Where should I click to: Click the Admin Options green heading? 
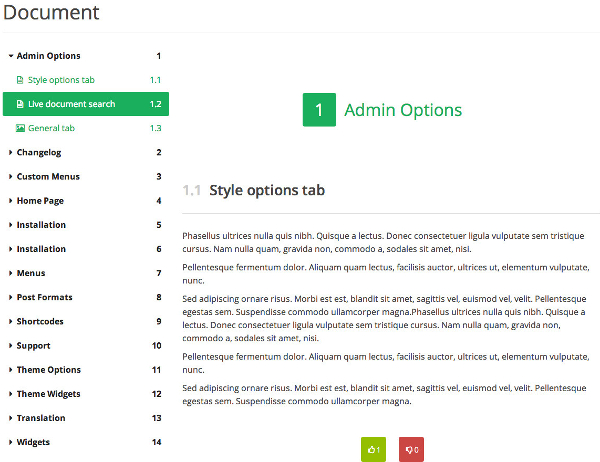click(x=403, y=110)
